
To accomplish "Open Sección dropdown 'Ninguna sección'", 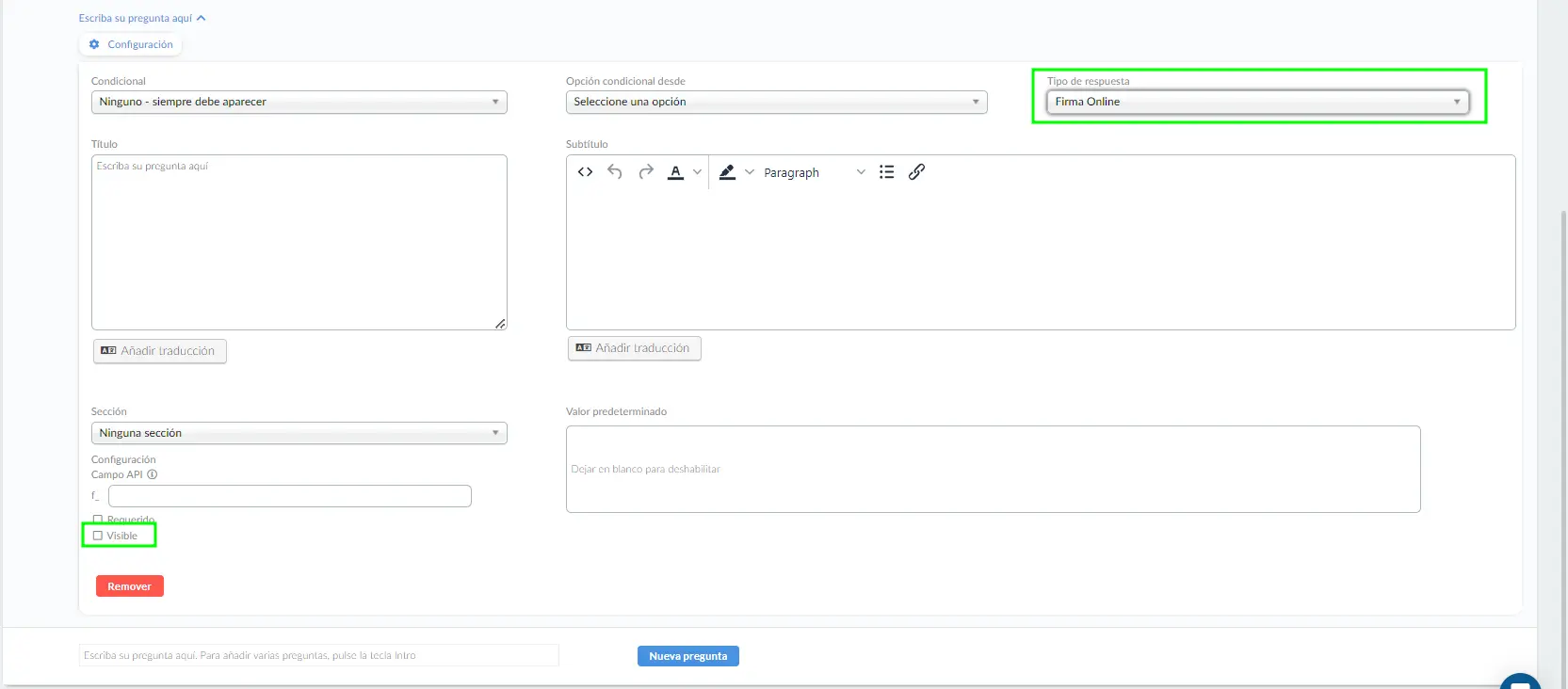I will click(299, 433).
